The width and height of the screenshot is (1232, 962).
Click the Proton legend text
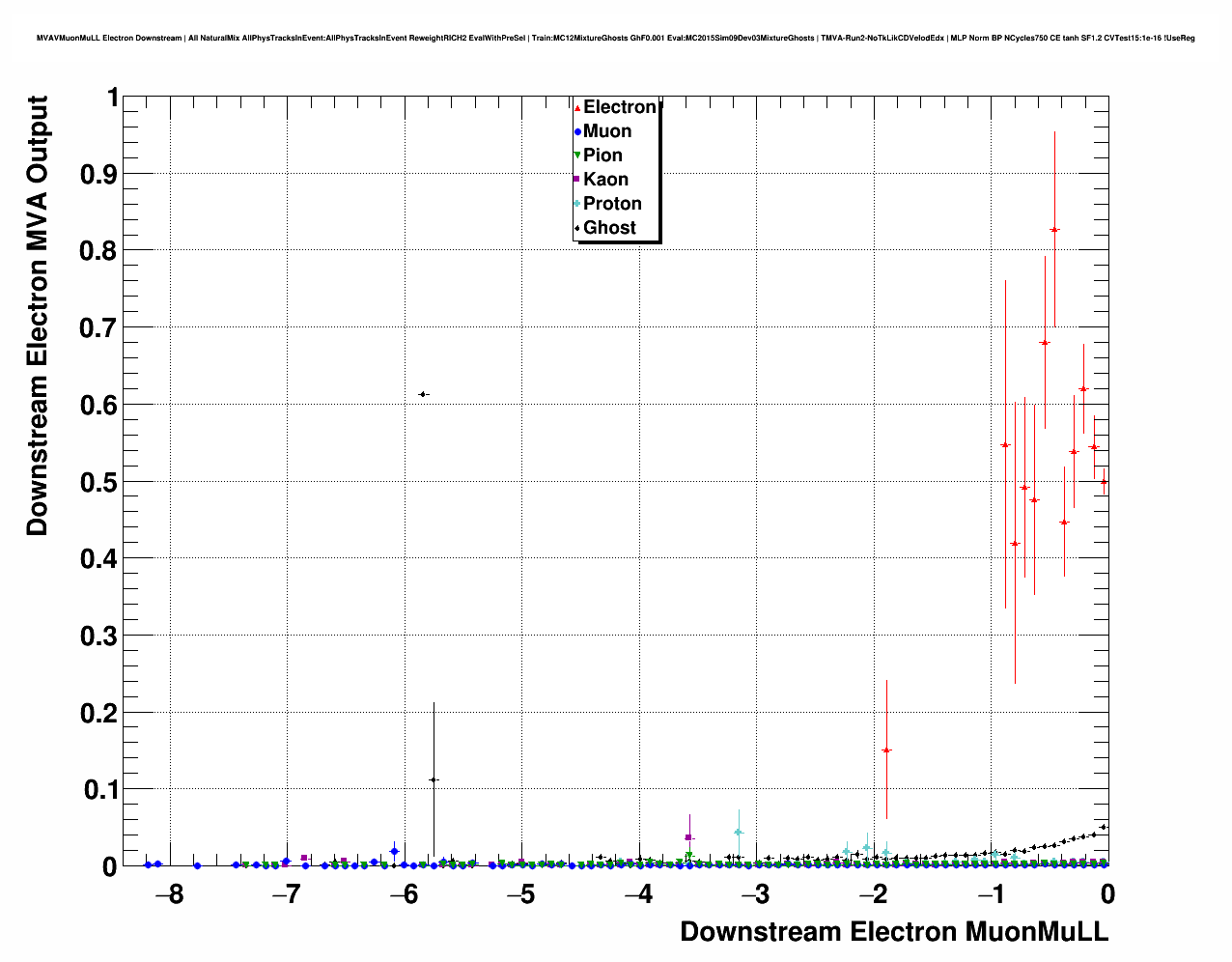tap(612, 204)
